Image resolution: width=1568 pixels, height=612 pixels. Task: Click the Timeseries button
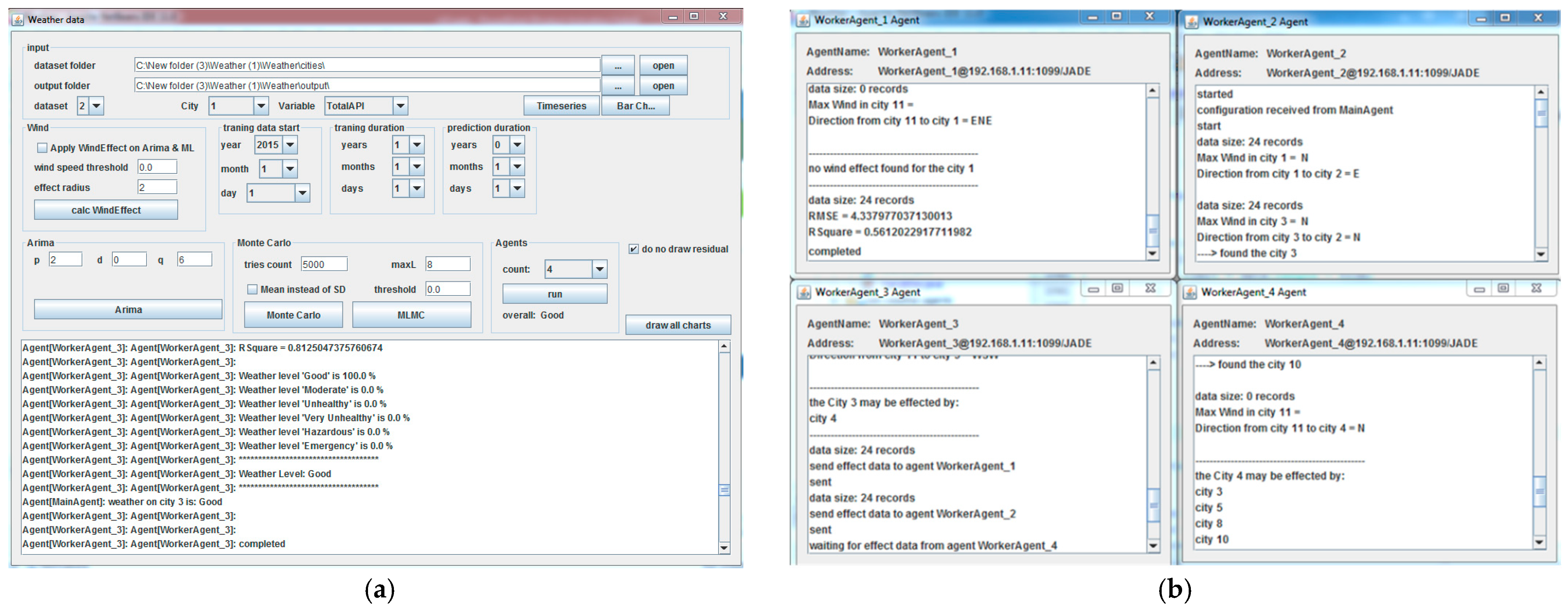(x=561, y=106)
